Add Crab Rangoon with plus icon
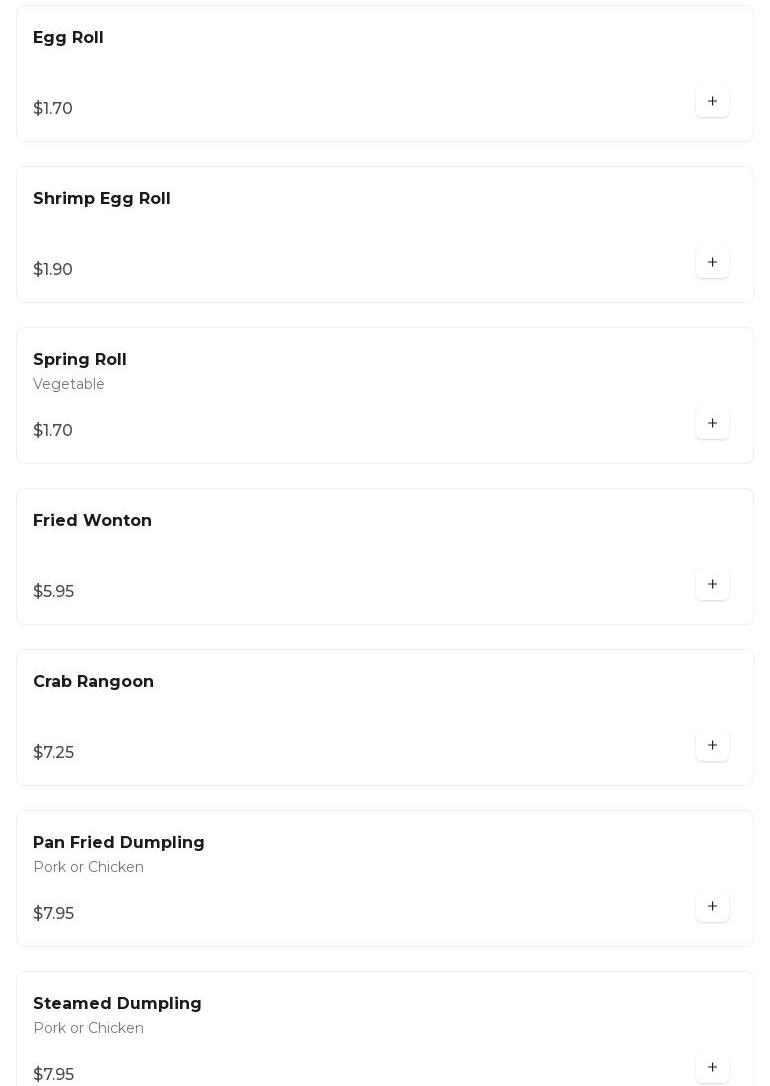Viewport: 770px width, 1086px height. (x=712, y=745)
